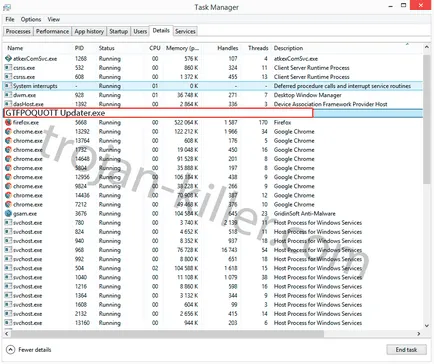The width and height of the screenshot is (434, 364).
Task: Click the horizontal scrollbar thumb
Action: [x=167, y=333]
